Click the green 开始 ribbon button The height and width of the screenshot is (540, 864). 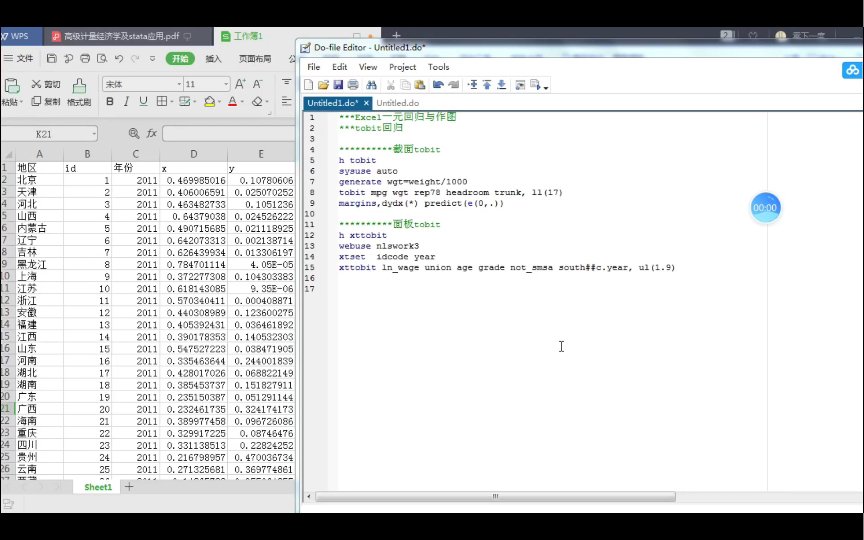(x=180, y=58)
